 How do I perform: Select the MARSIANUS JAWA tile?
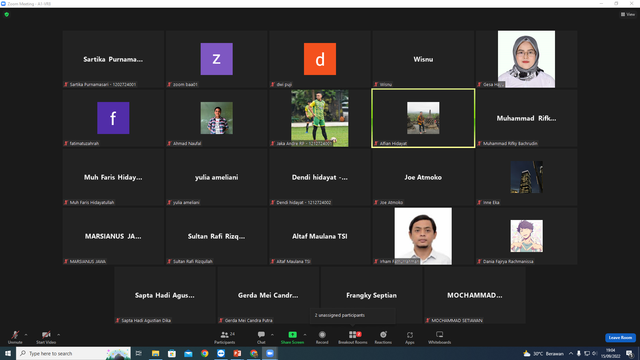(x=113, y=236)
